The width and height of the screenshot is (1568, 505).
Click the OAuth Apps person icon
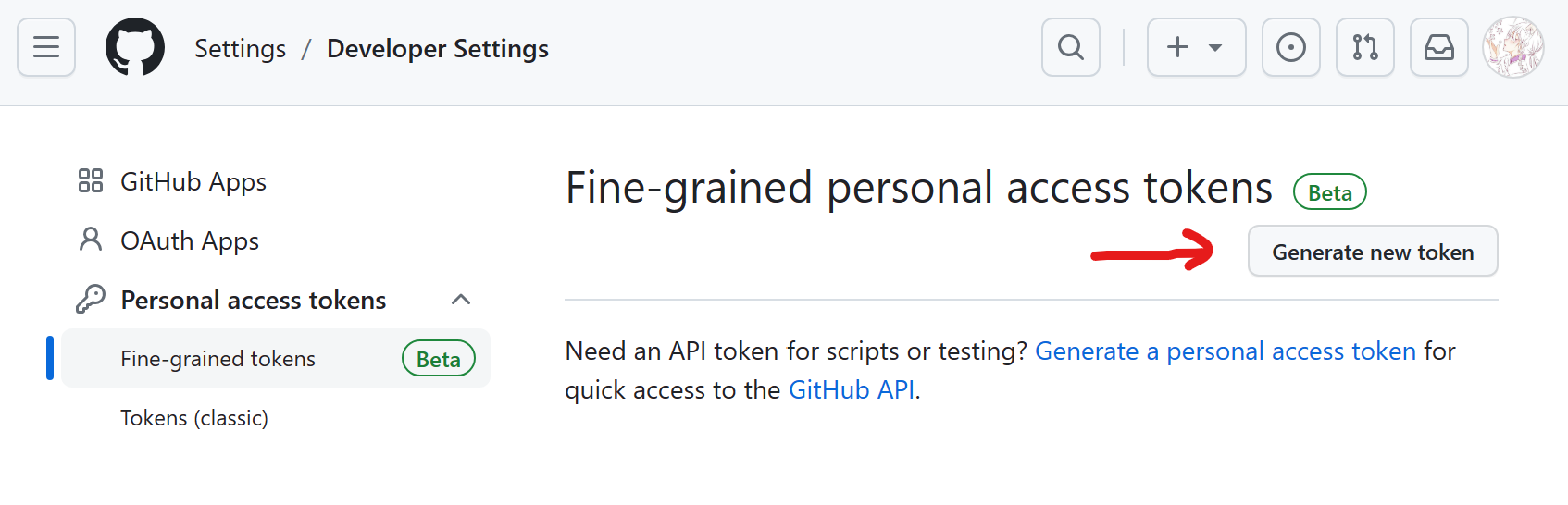pyautogui.click(x=91, y=240)
